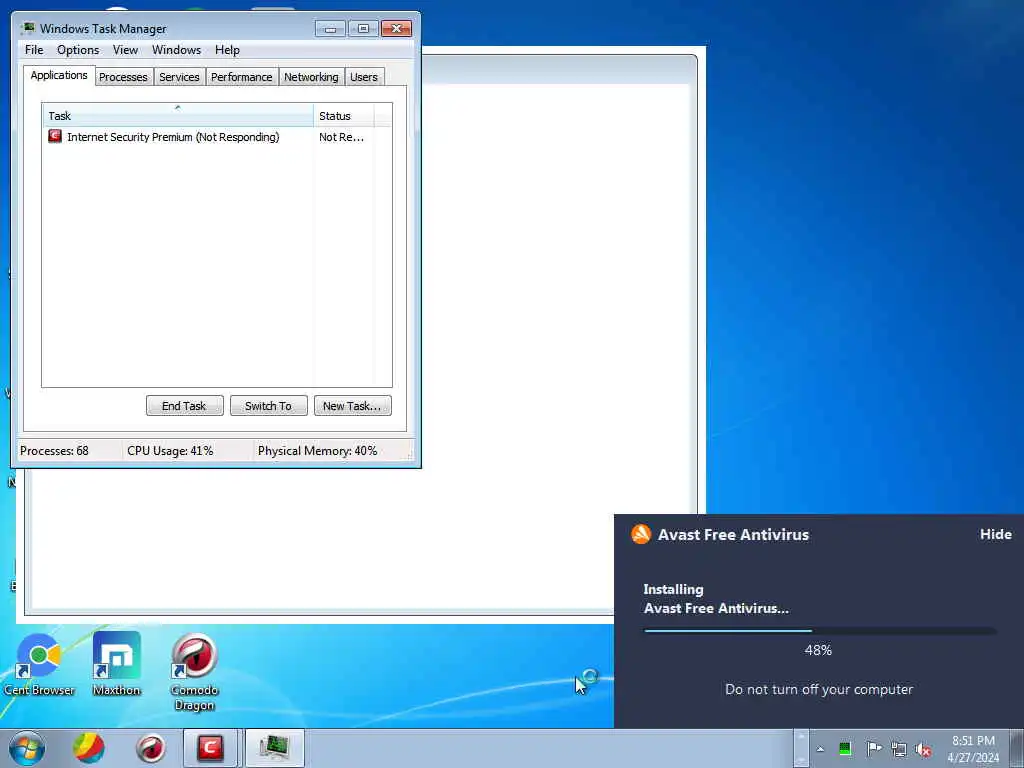The height and width of the screenshot is (768, 1024).
Task: Switch to the Networking tab
Action: coord(311,77)
